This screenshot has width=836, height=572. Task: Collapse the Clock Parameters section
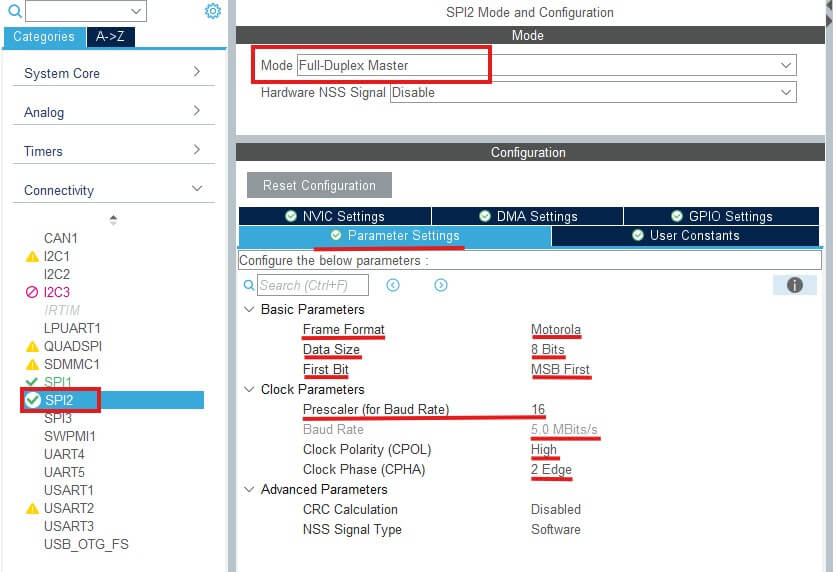(x=249, y=389)
